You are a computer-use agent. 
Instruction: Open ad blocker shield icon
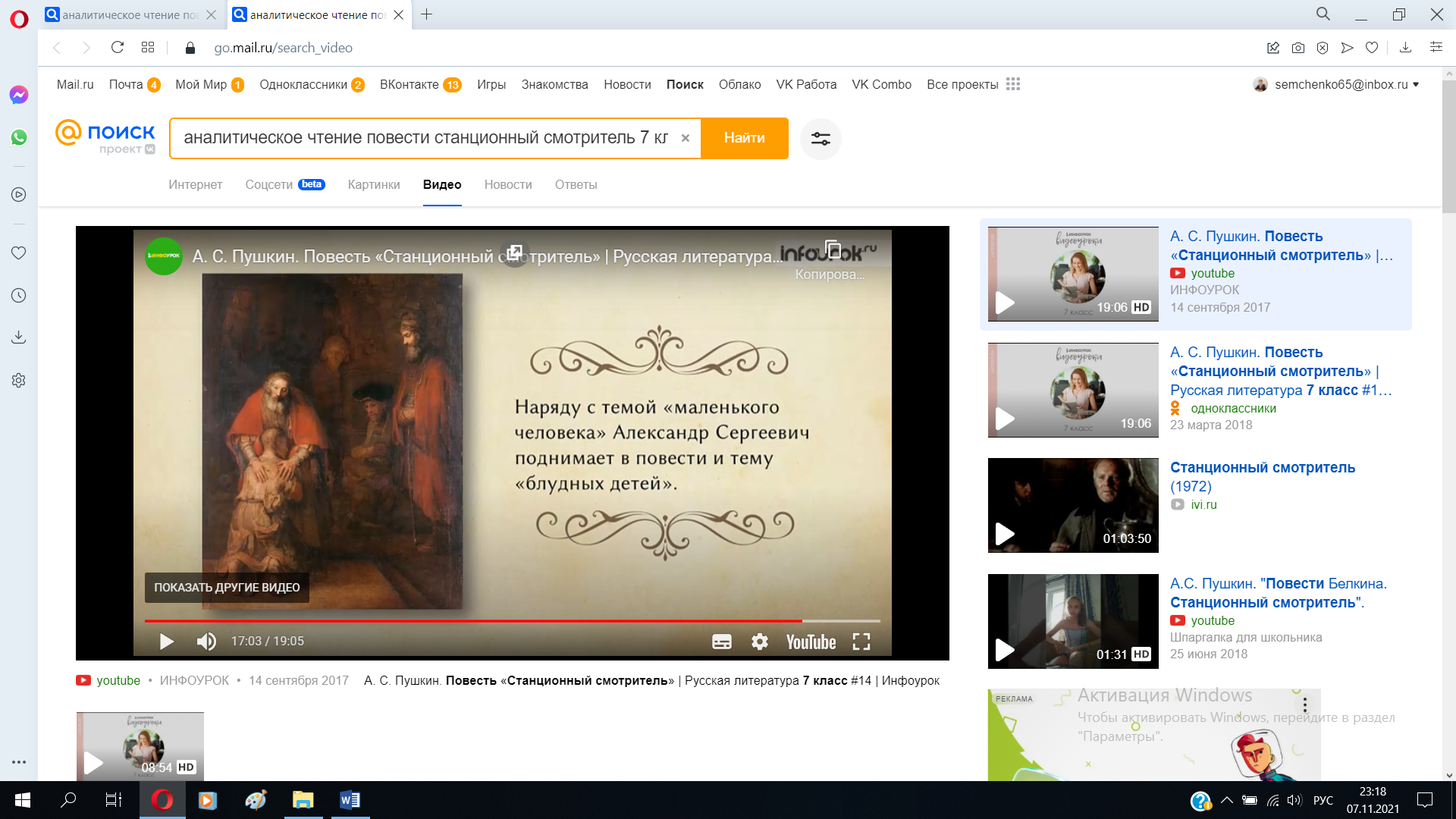pyautogui.click(x=1323, y=48)
